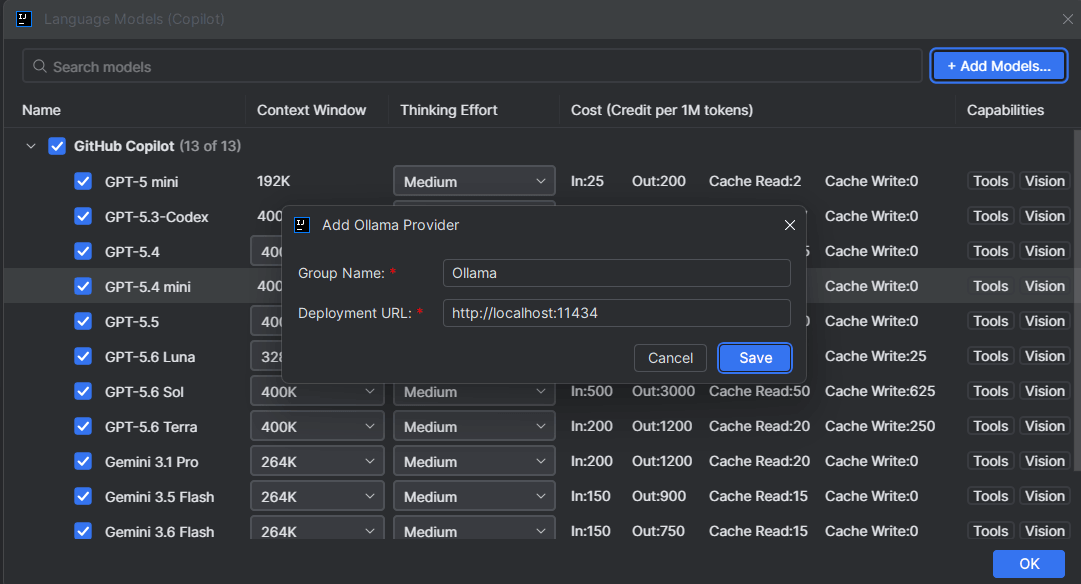Click the Add Models button
Image resolution: width=1081 pixels, height=584 pixels.
click(998, 66)
